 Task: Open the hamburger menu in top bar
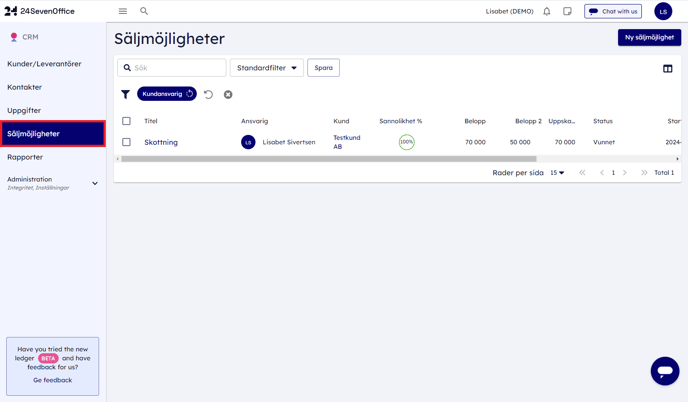click(x=123, y=12)
